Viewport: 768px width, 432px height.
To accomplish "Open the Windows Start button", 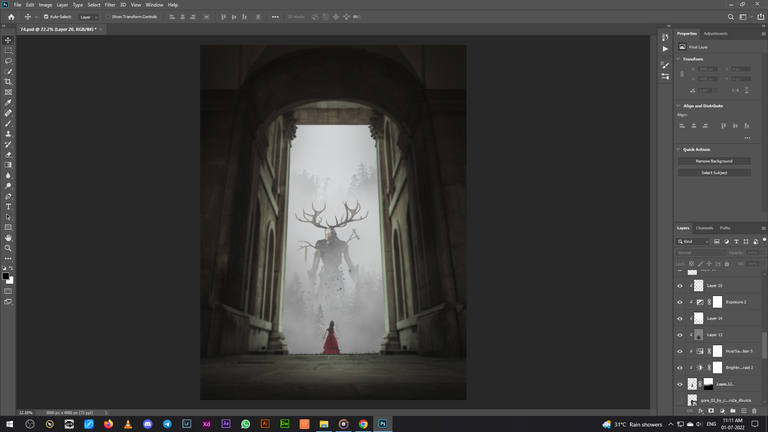I will 9,424.
